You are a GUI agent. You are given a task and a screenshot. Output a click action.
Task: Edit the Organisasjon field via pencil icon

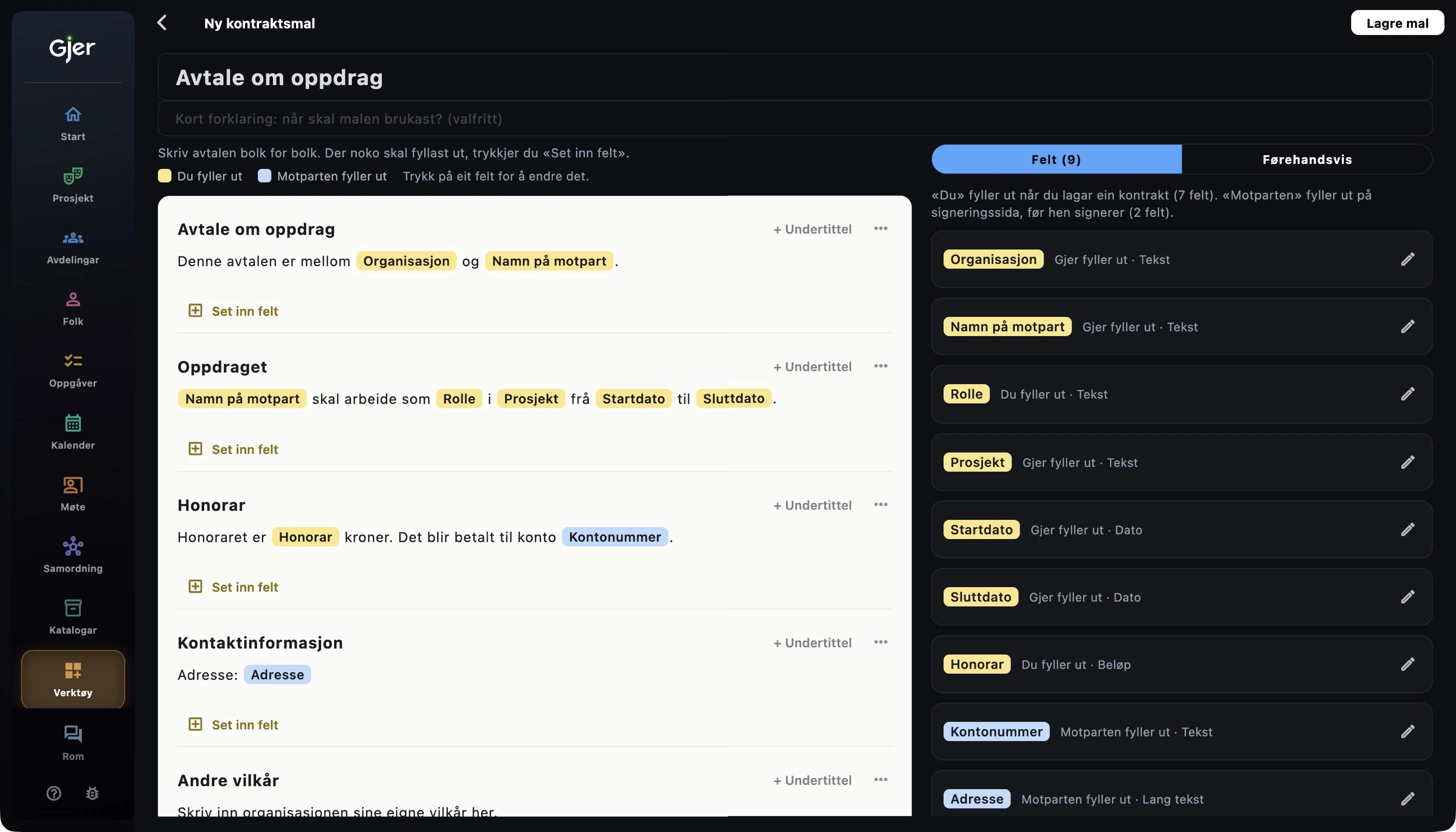coord(1407,259)
